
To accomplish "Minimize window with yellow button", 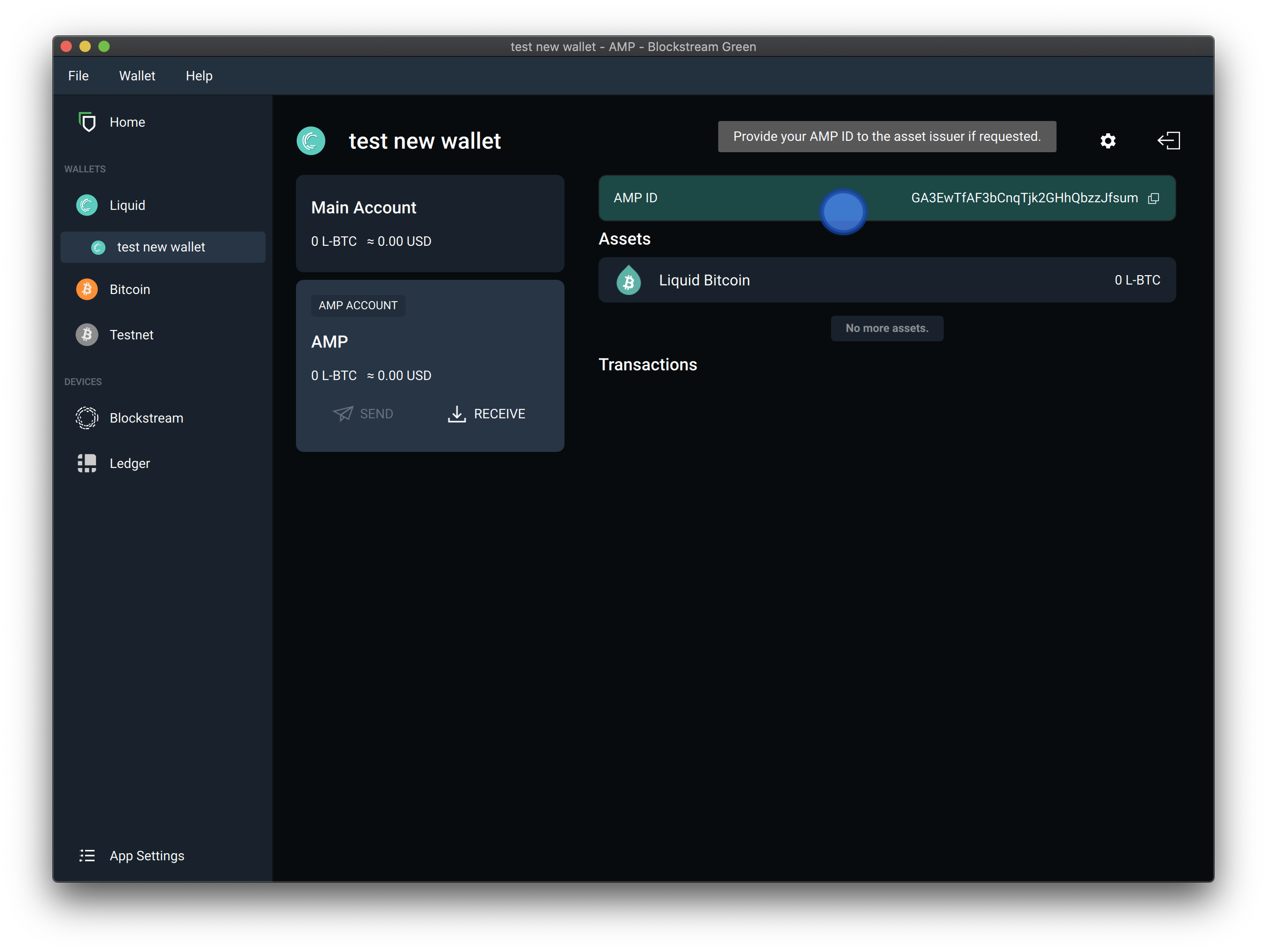I will (x=85, y=46).
